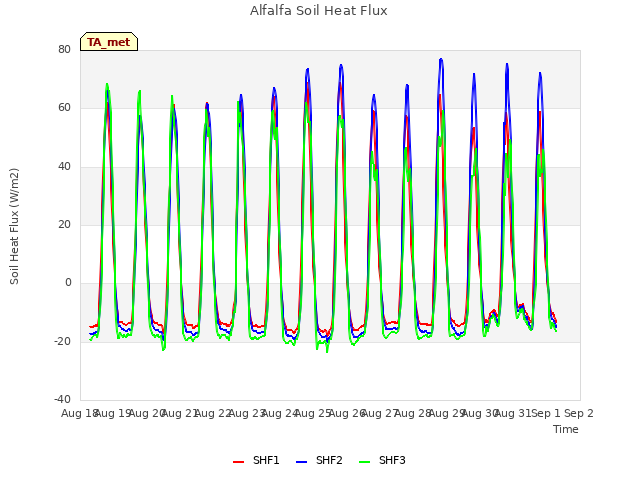This screenshot has width=640, height=480.
Task: Click the y-axis tick label 40
Action: pos(64,166)
